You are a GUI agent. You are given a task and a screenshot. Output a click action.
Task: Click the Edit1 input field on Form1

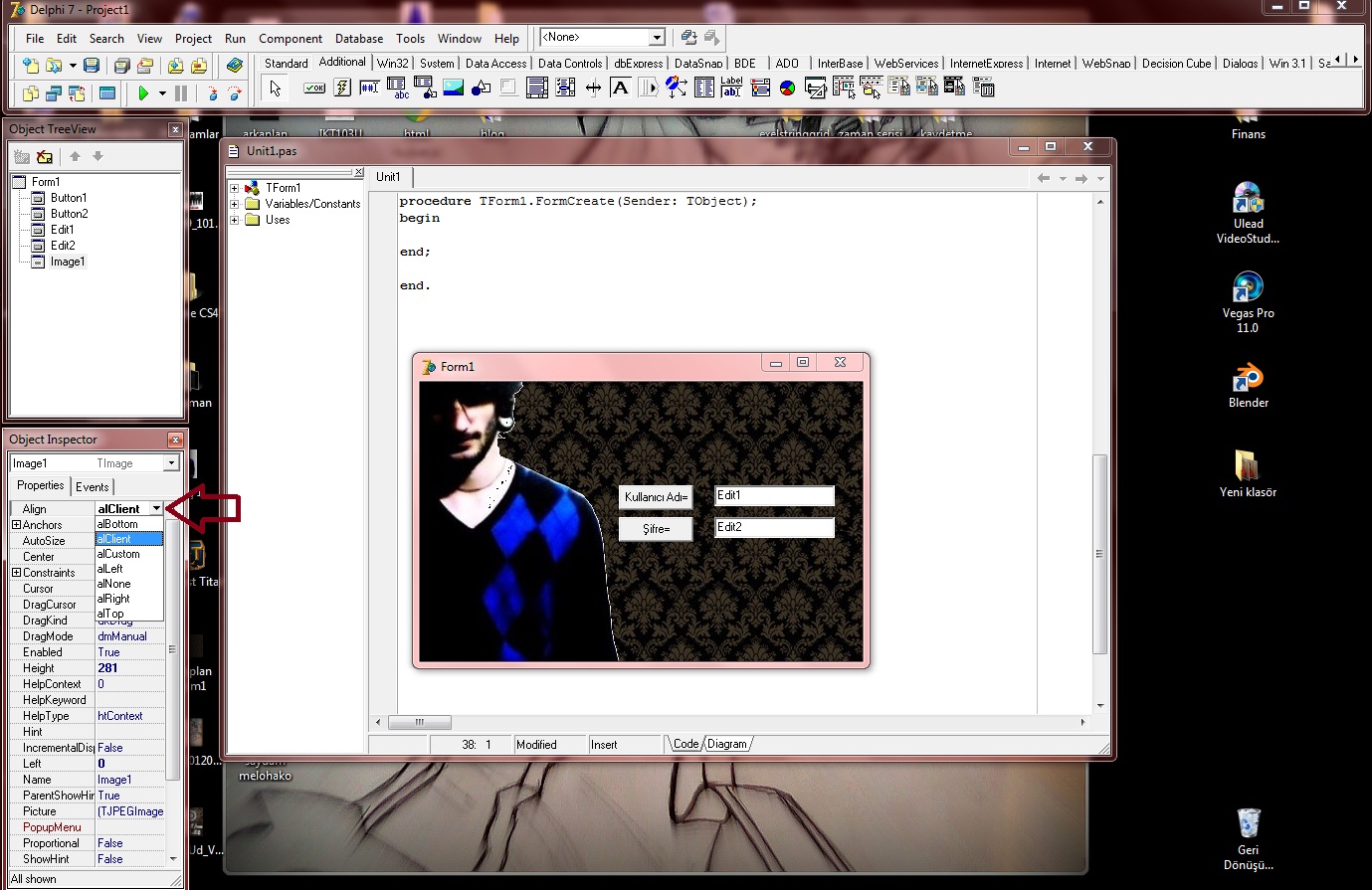pos(774,496)
